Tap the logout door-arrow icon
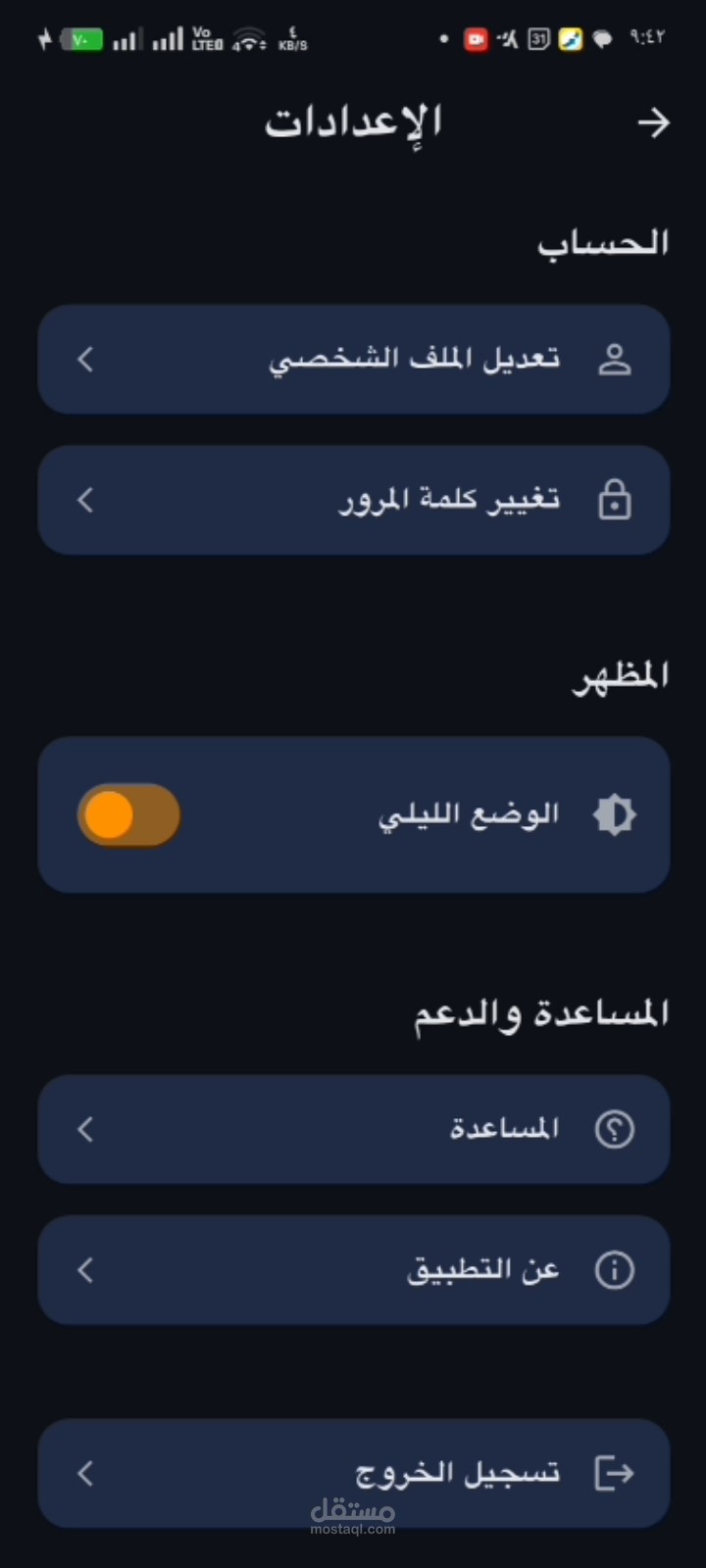The width and height of the screenshot is (706, 1568). (615, 1473)
